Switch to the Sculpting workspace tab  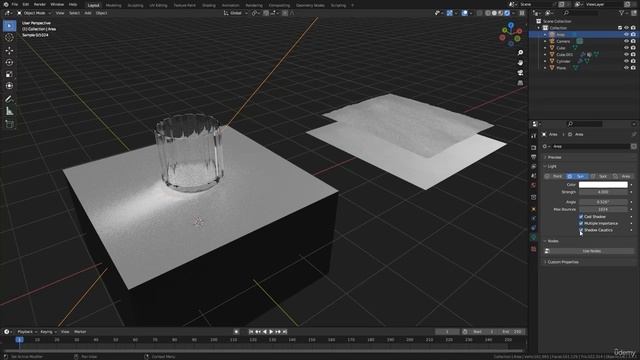pos(135,5)
